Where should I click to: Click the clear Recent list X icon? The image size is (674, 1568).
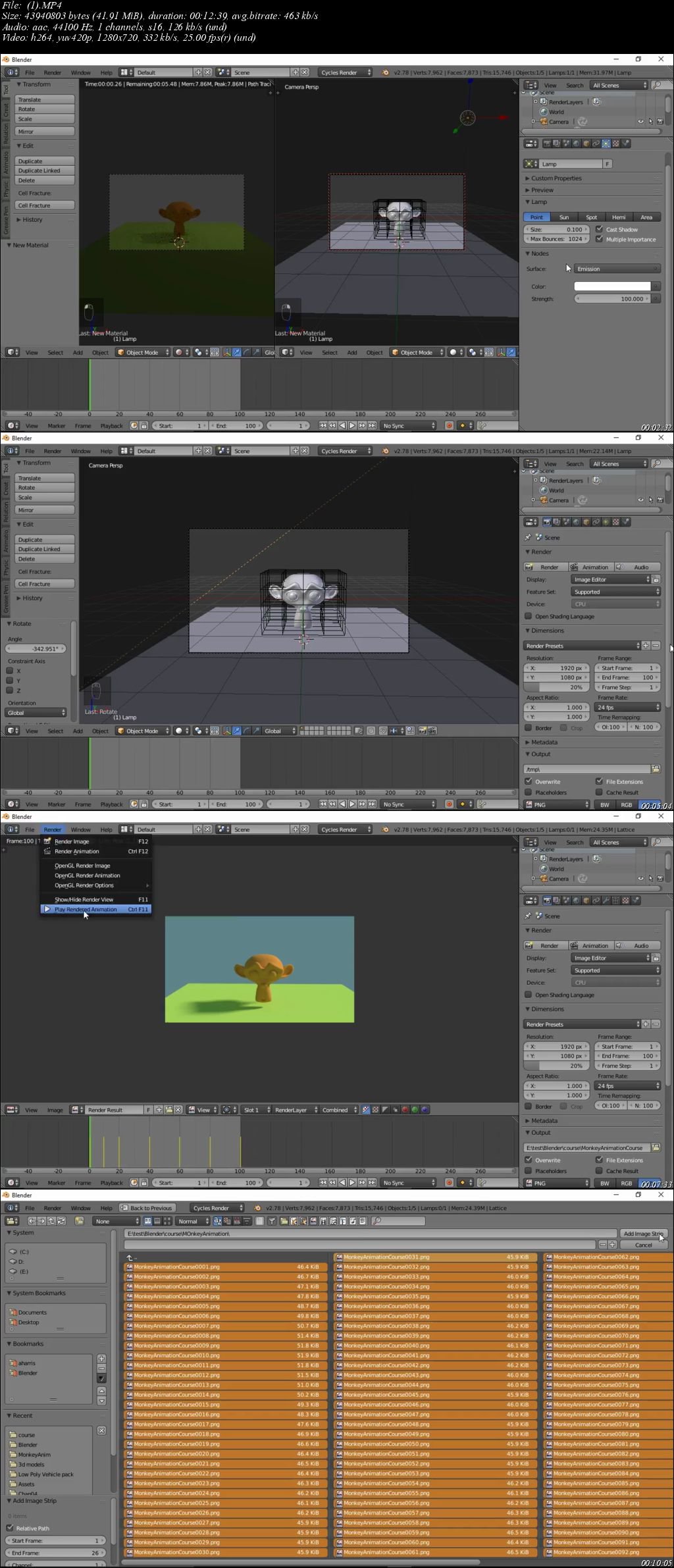pos(101,1430)
